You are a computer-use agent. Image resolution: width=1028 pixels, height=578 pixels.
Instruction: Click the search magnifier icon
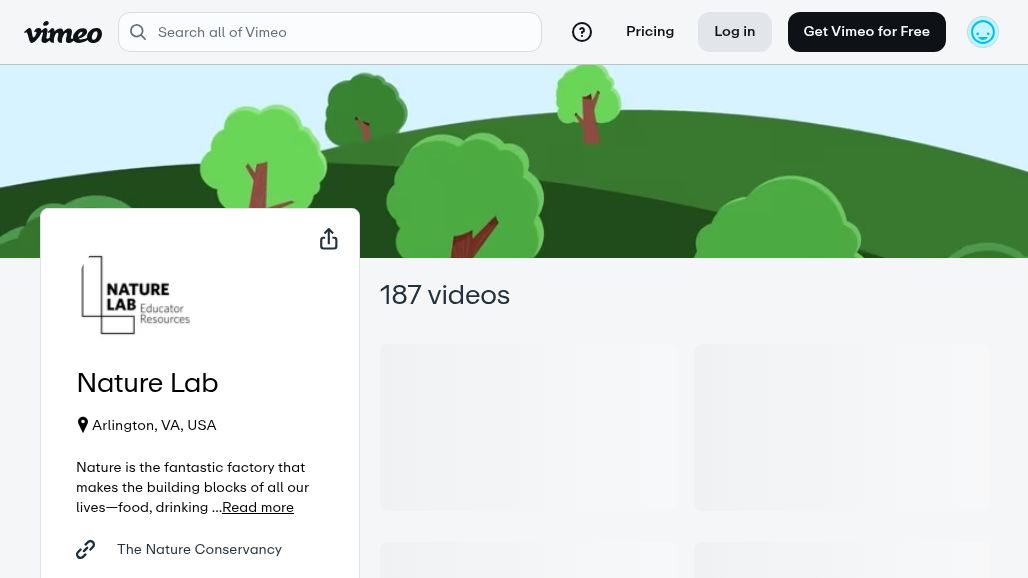click(x=138, y=32)
